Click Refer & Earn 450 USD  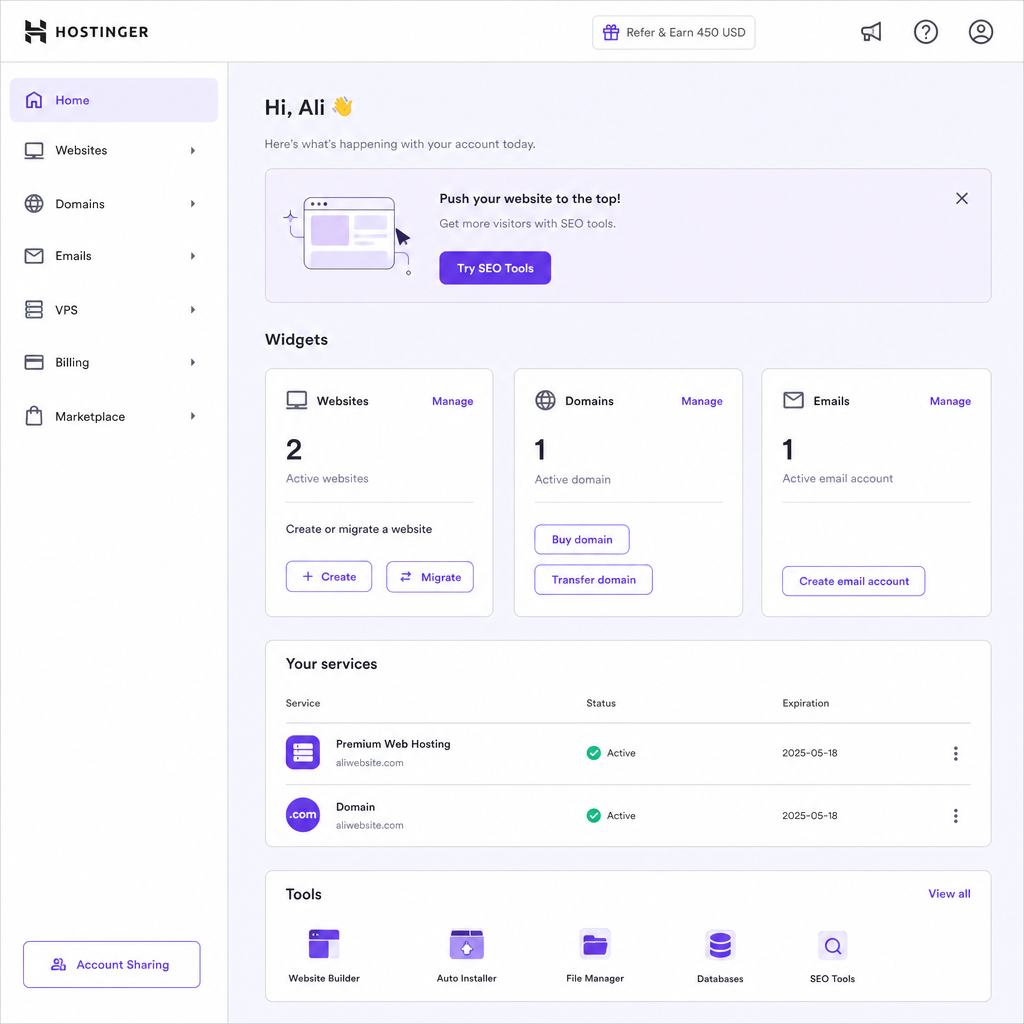[673, 32]
